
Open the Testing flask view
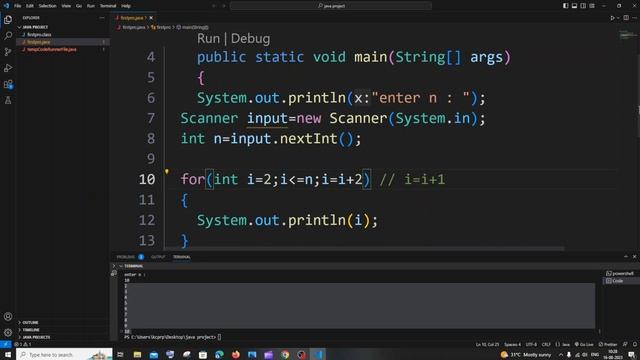(x=8, y=100)
